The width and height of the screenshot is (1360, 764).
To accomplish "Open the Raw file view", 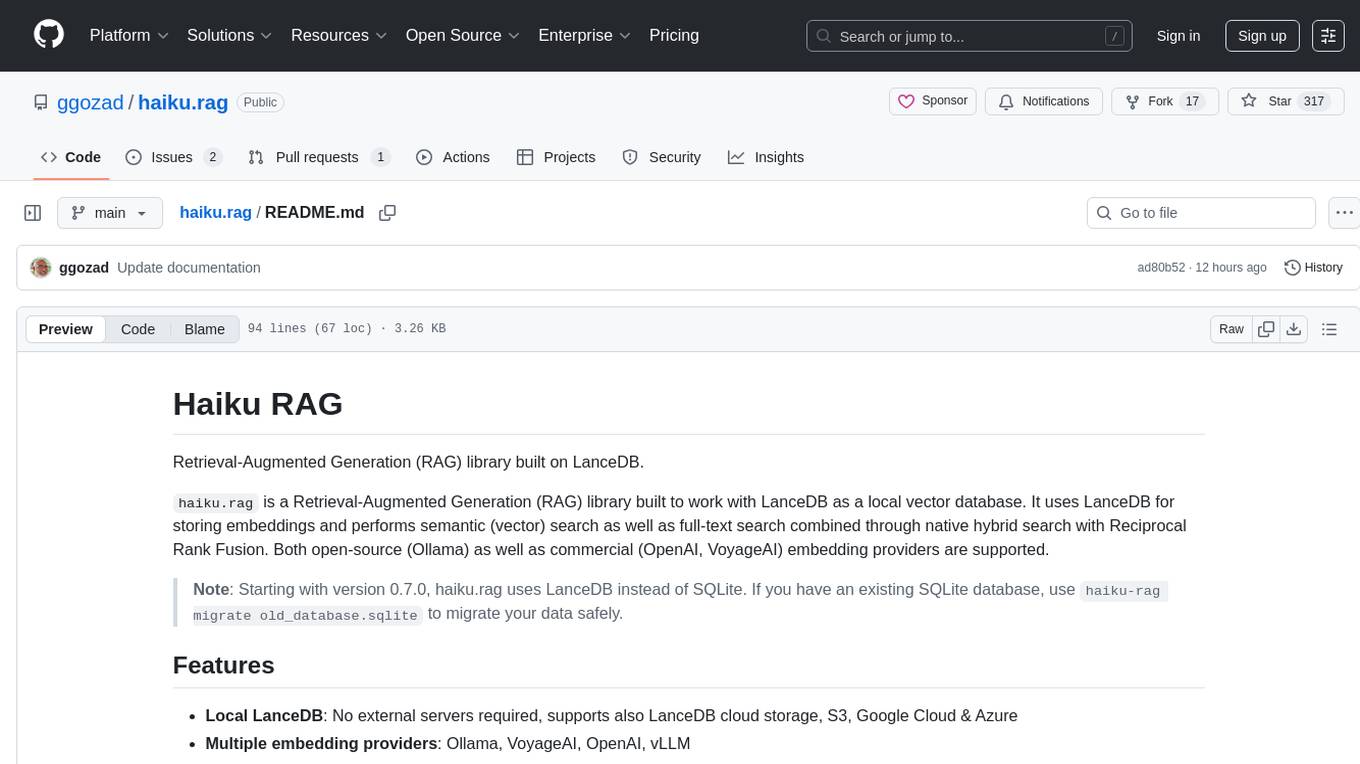I will (x=1231, y=329).
